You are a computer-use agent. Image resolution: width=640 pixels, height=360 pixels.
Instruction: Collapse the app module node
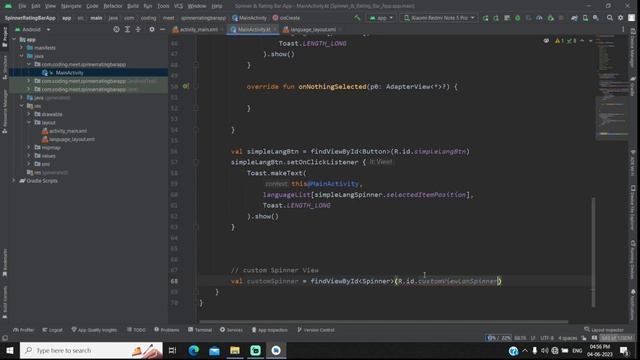14,40
